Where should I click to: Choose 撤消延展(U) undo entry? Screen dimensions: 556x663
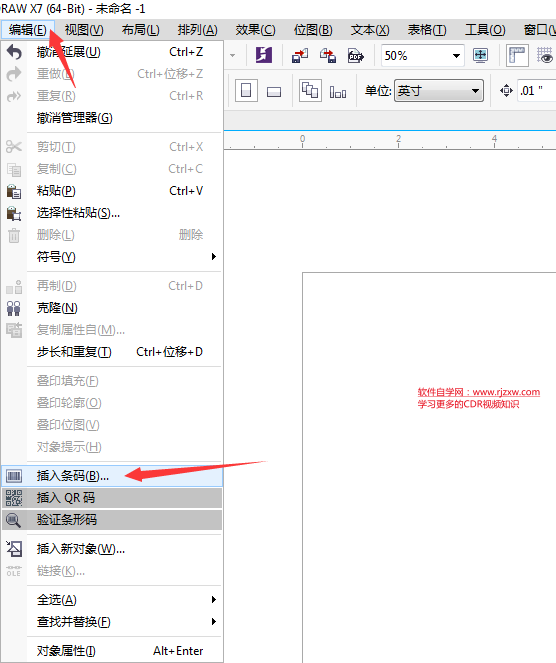(x=112, y=52)
